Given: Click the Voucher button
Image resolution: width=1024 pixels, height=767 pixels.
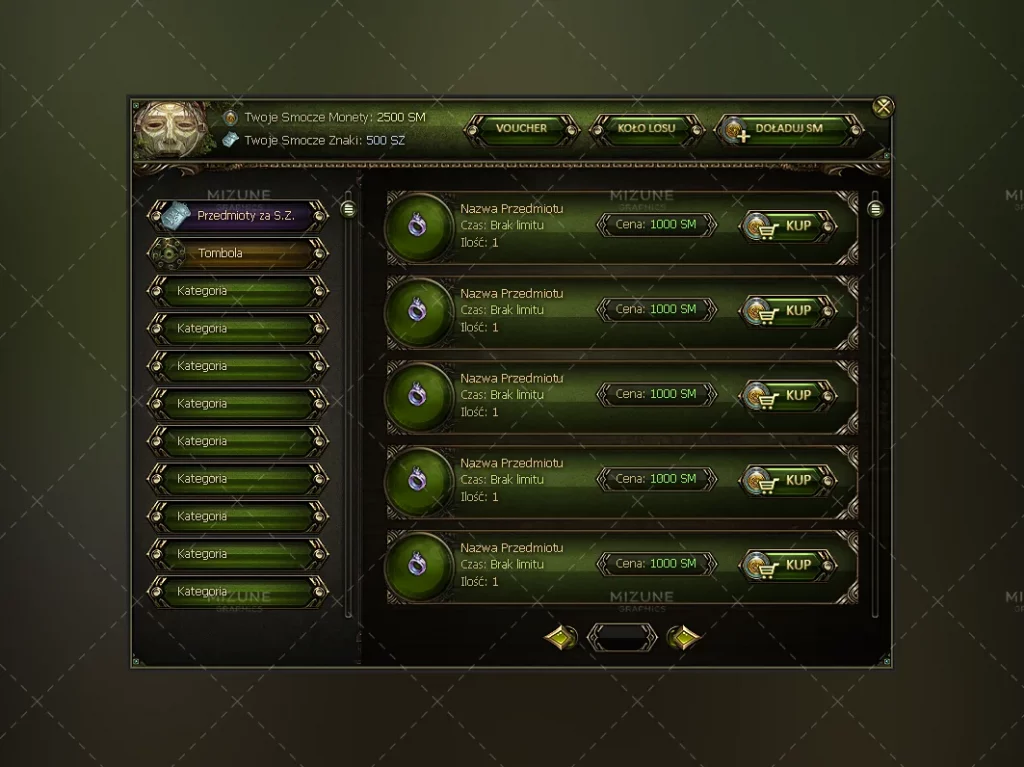Looking at the screenshot, I should pos(521,129).
